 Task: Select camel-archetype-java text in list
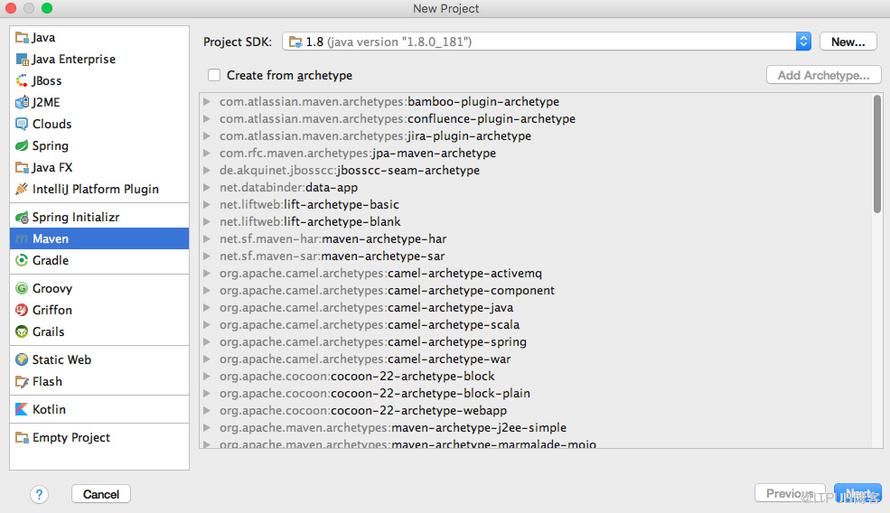coord(450,308)
